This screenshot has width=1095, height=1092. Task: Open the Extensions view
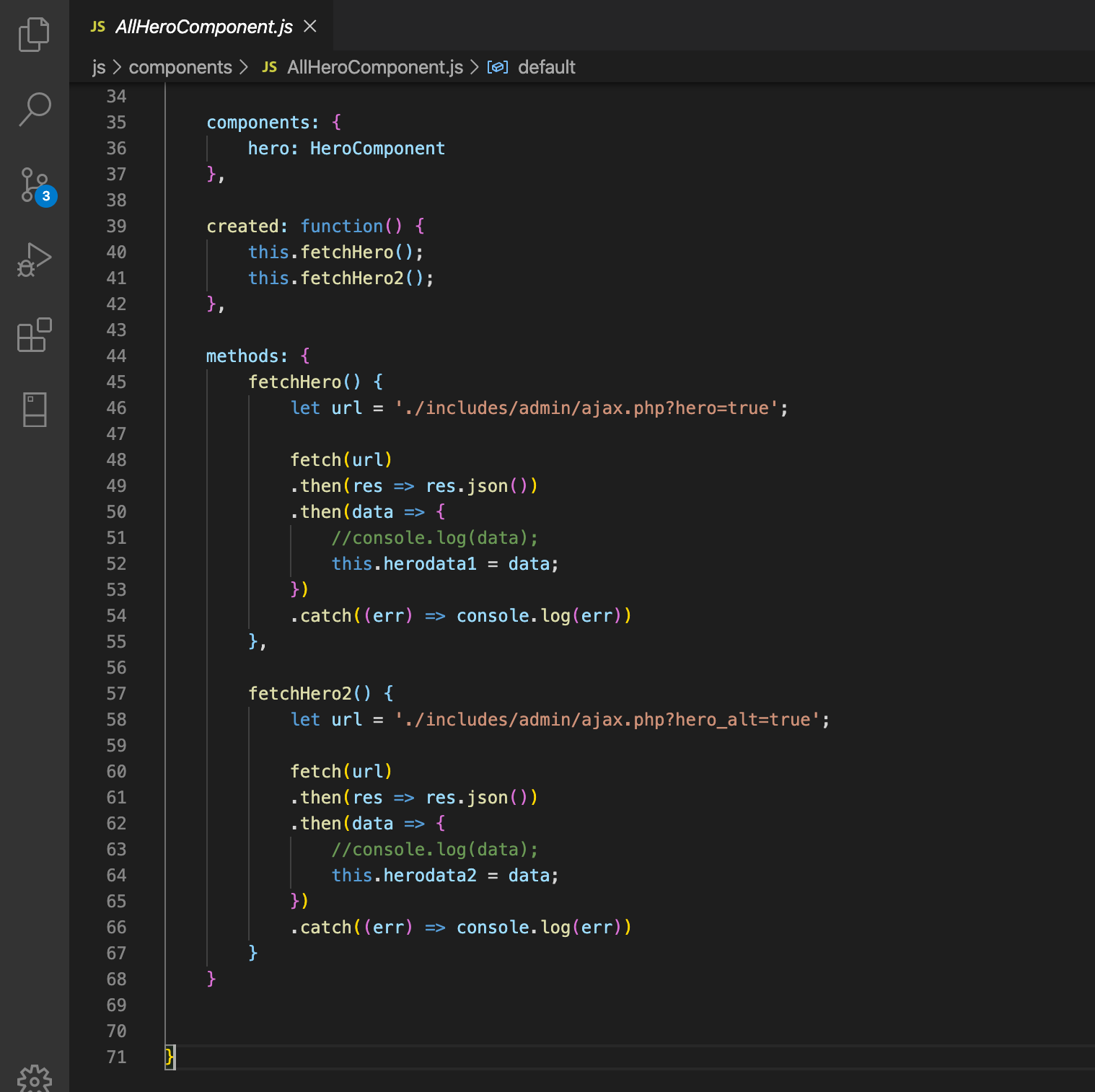coord(34,335)
